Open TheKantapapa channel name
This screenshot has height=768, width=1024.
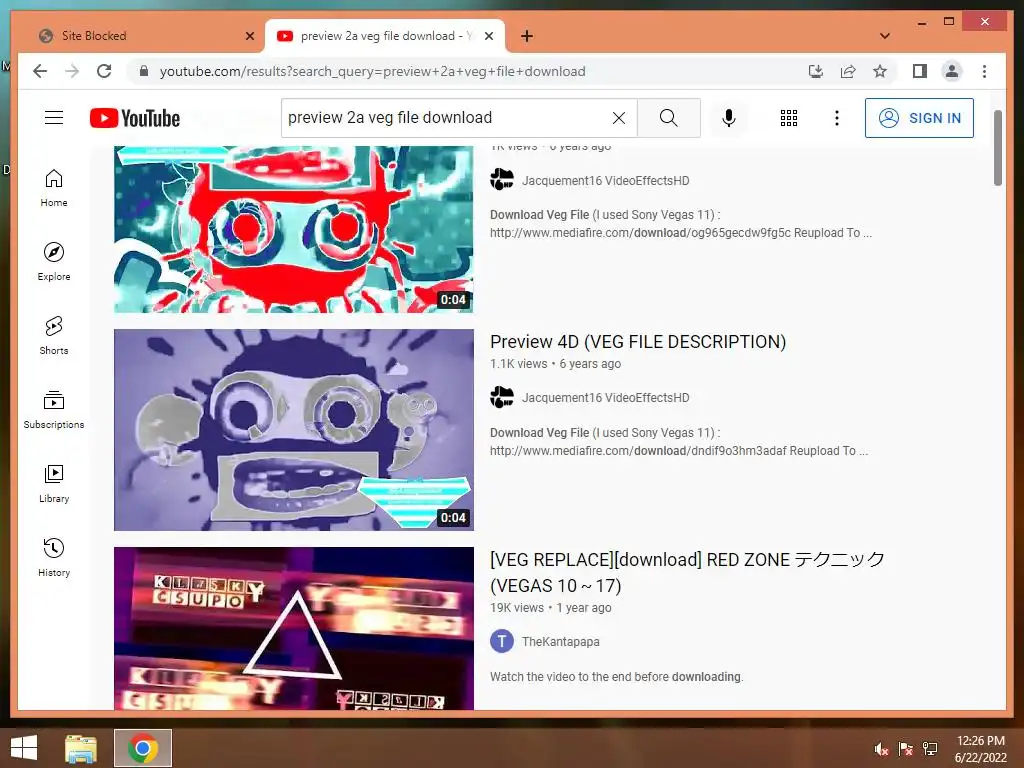pos(560,642)
